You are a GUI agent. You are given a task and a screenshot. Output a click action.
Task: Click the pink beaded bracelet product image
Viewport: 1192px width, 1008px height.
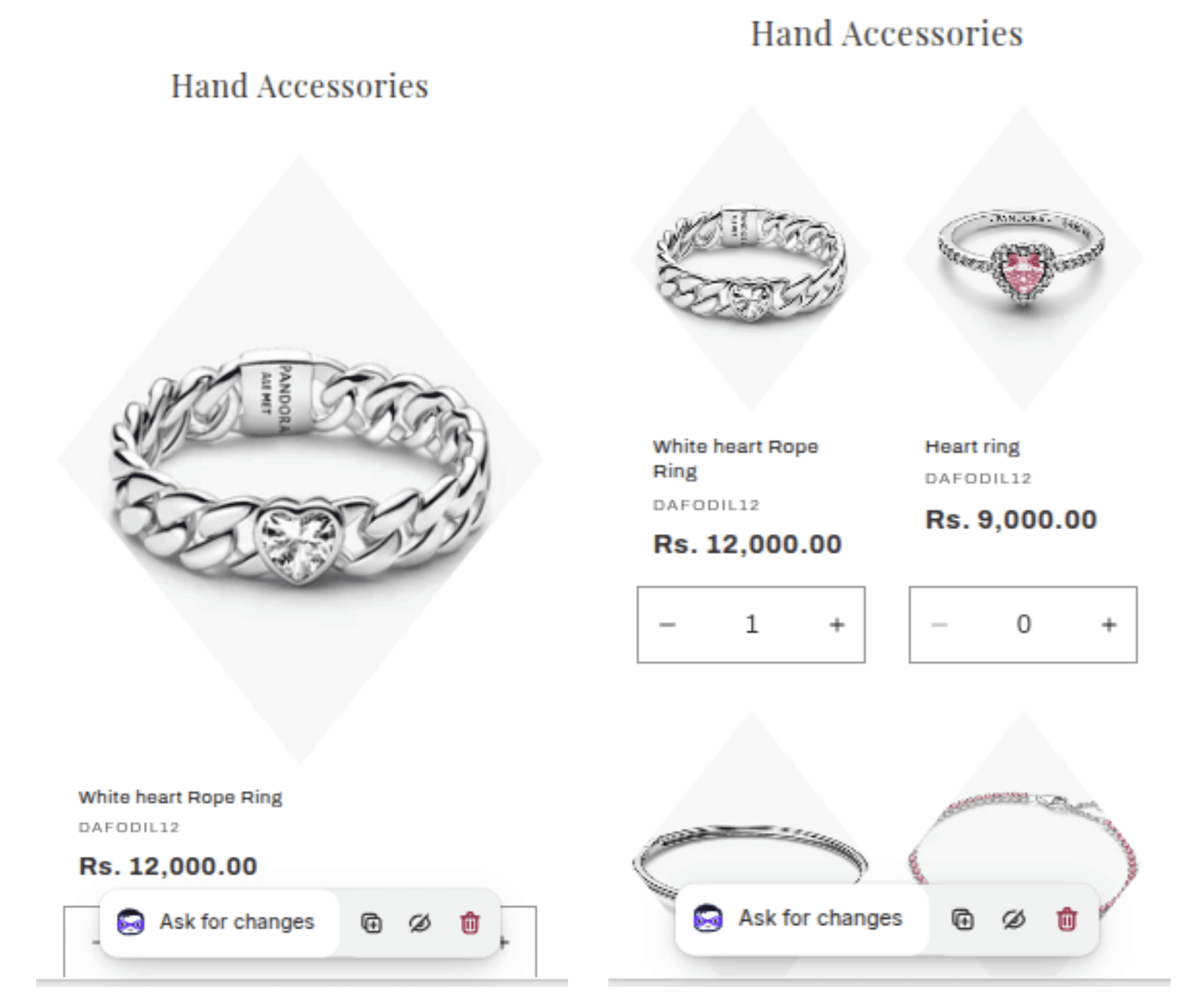(1023, 846)
